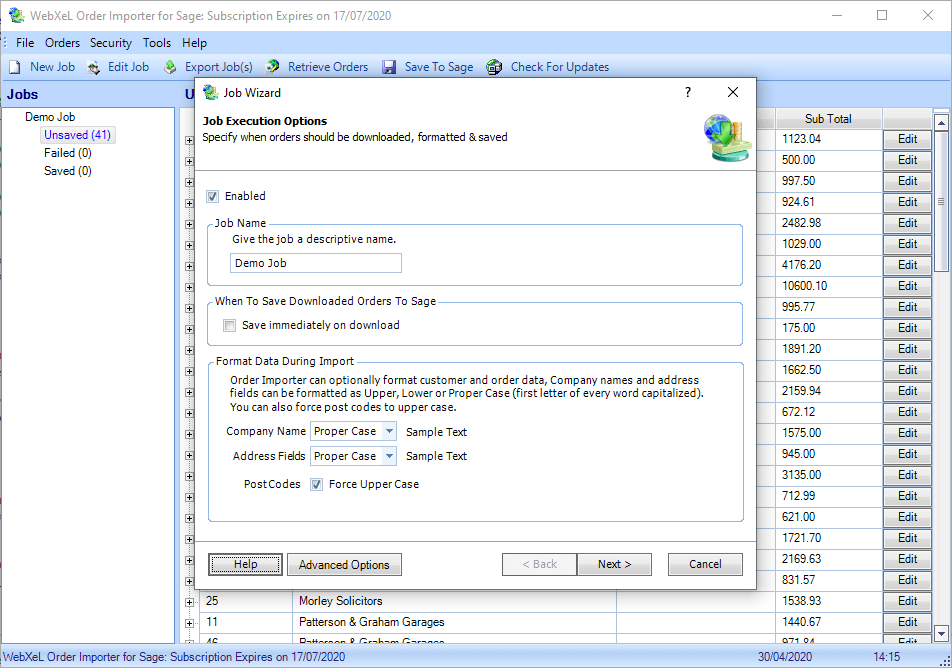Select Unsaved (41) in the Jobs tree

[77, 135]
